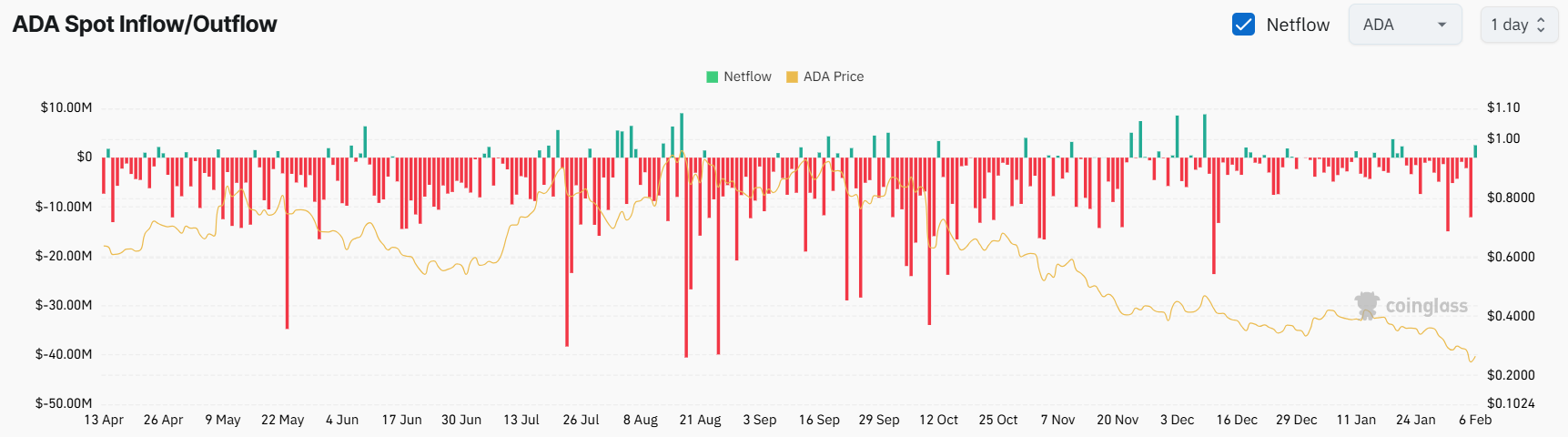This screenshot has width=1568, height=437.
Task: Click the 12 Oct date label
Action: tap(938, 420)
